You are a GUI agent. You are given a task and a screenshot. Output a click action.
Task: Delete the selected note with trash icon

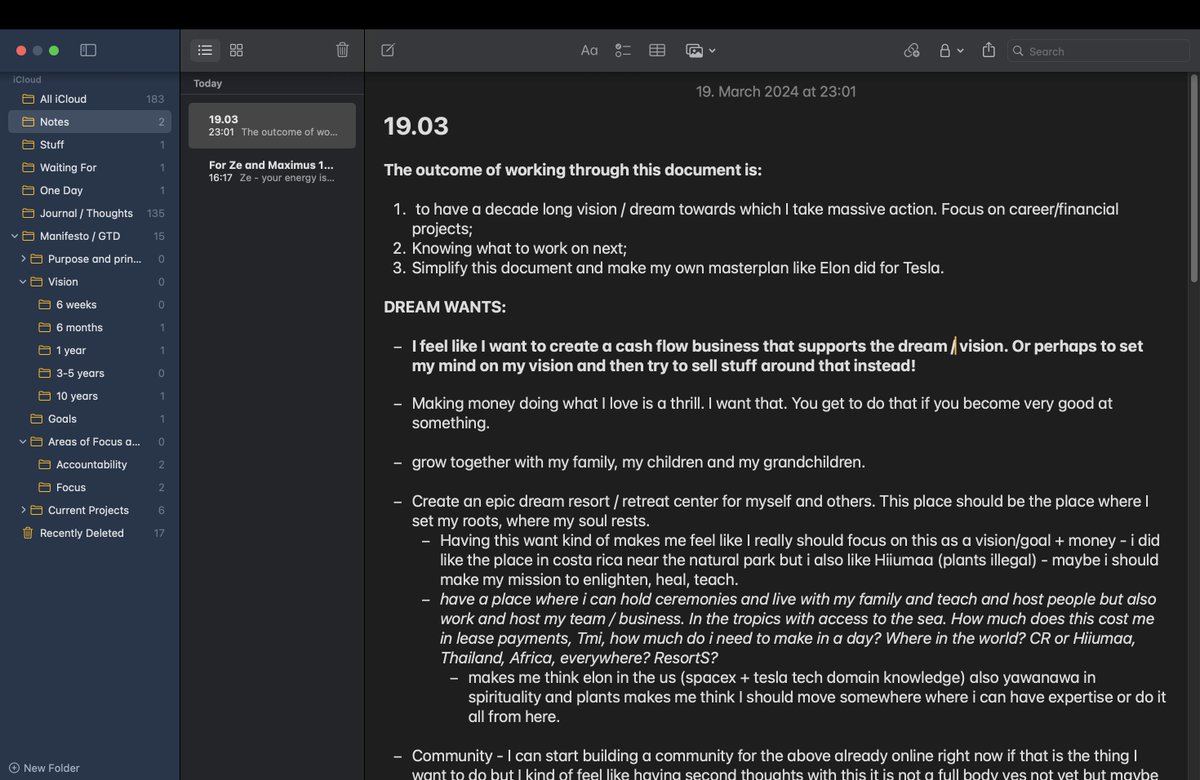[342, 50]
